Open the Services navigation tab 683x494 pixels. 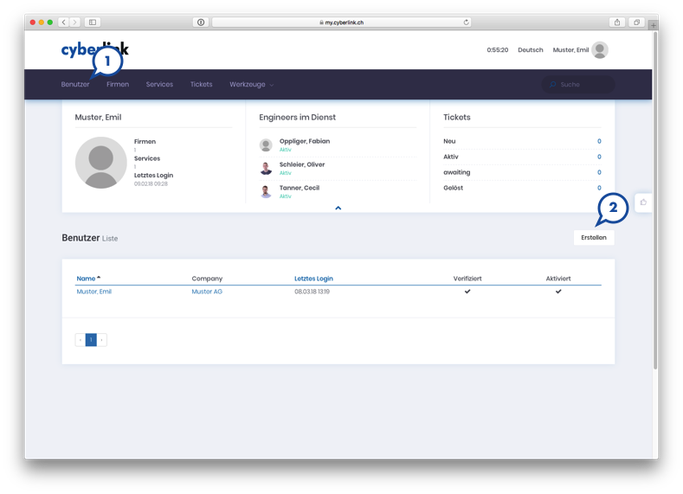click(x=159, y=85)
